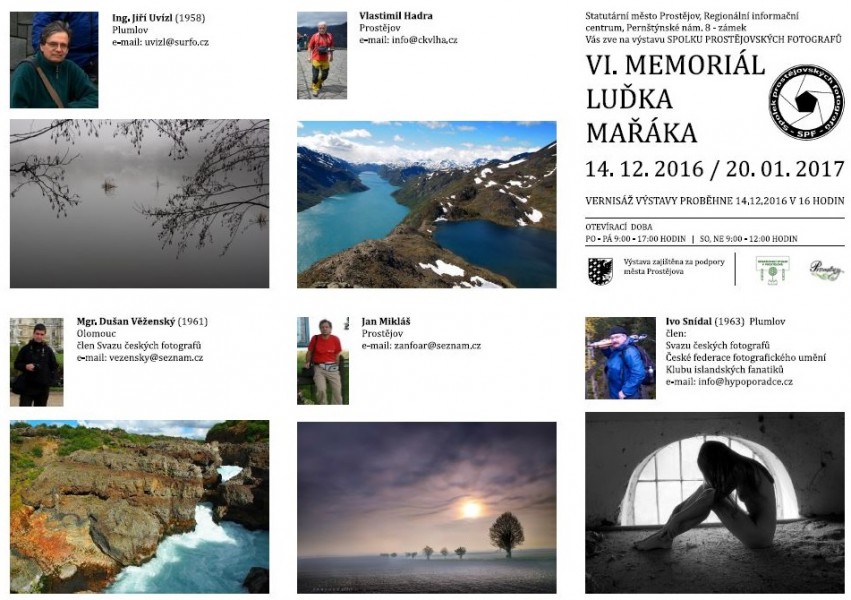Select the rocky waterfall river photograph
The height and width of the screenshot is (600, 851).
[x=139, y=507]
